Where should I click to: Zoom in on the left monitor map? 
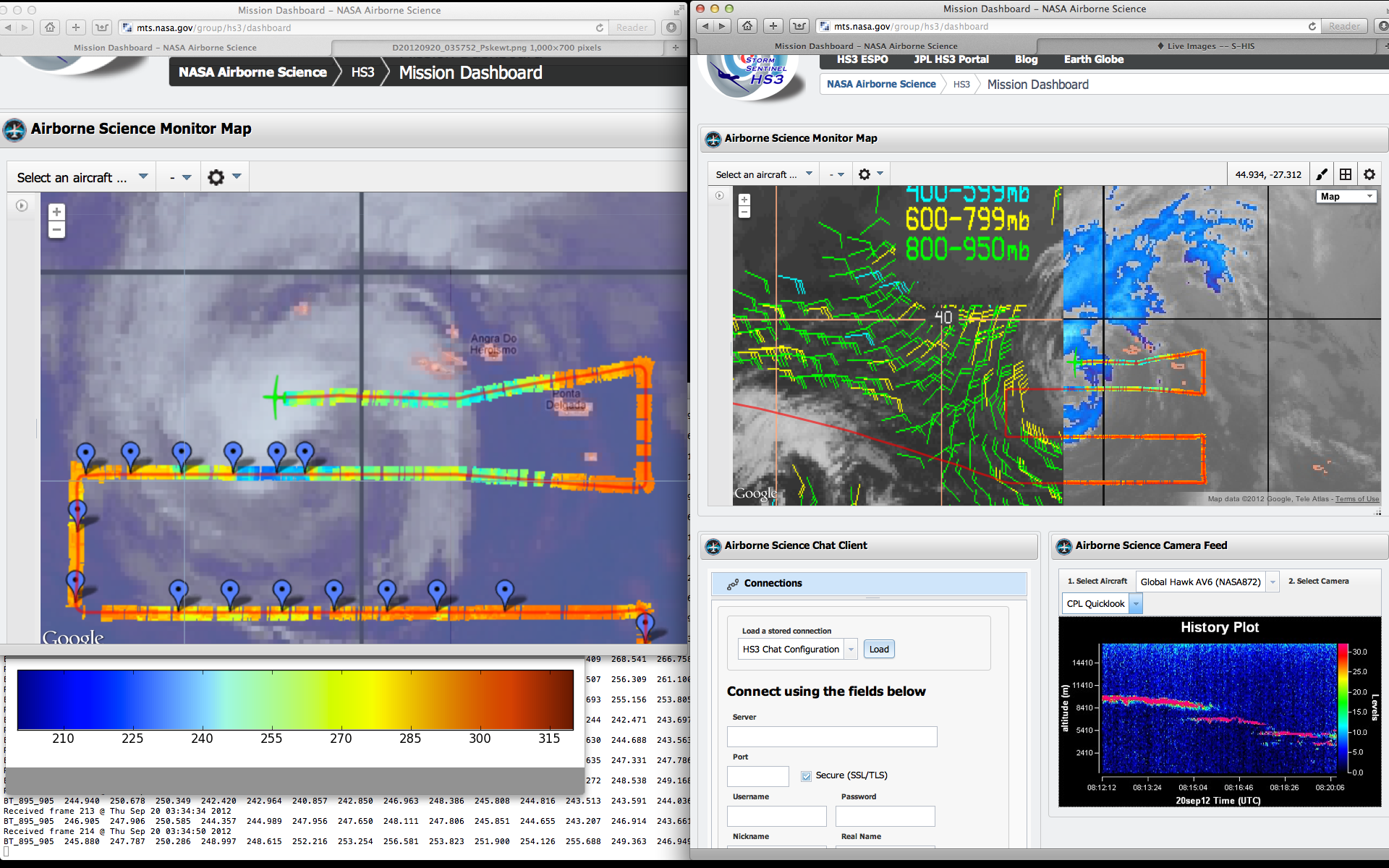pyautogui.click(x=56, y=212)
